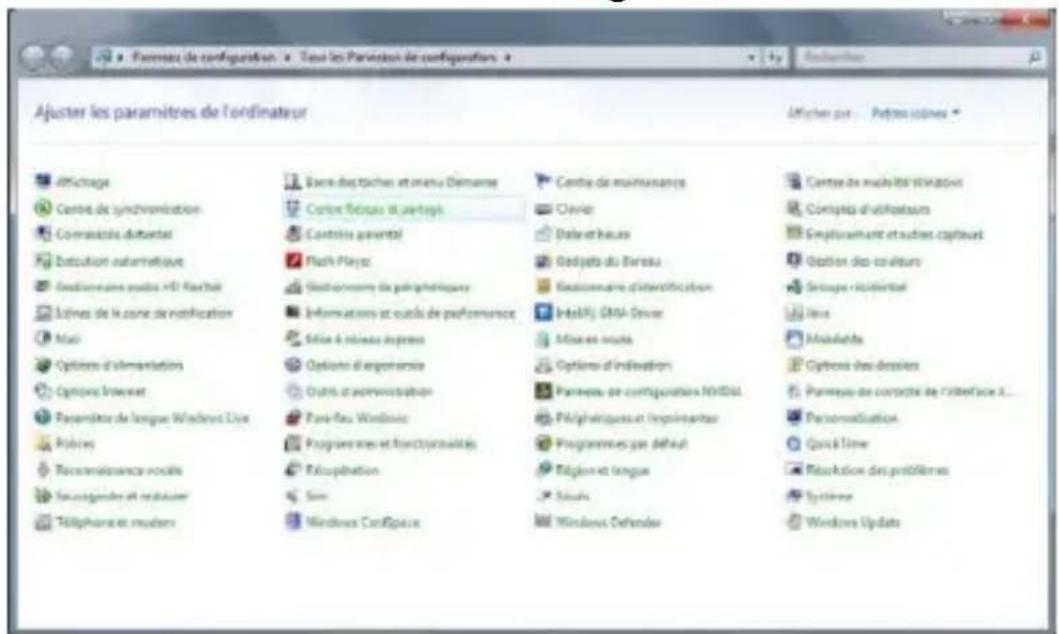Open Options Internet icon
The image size is (1059, 634).
[43, 392]
